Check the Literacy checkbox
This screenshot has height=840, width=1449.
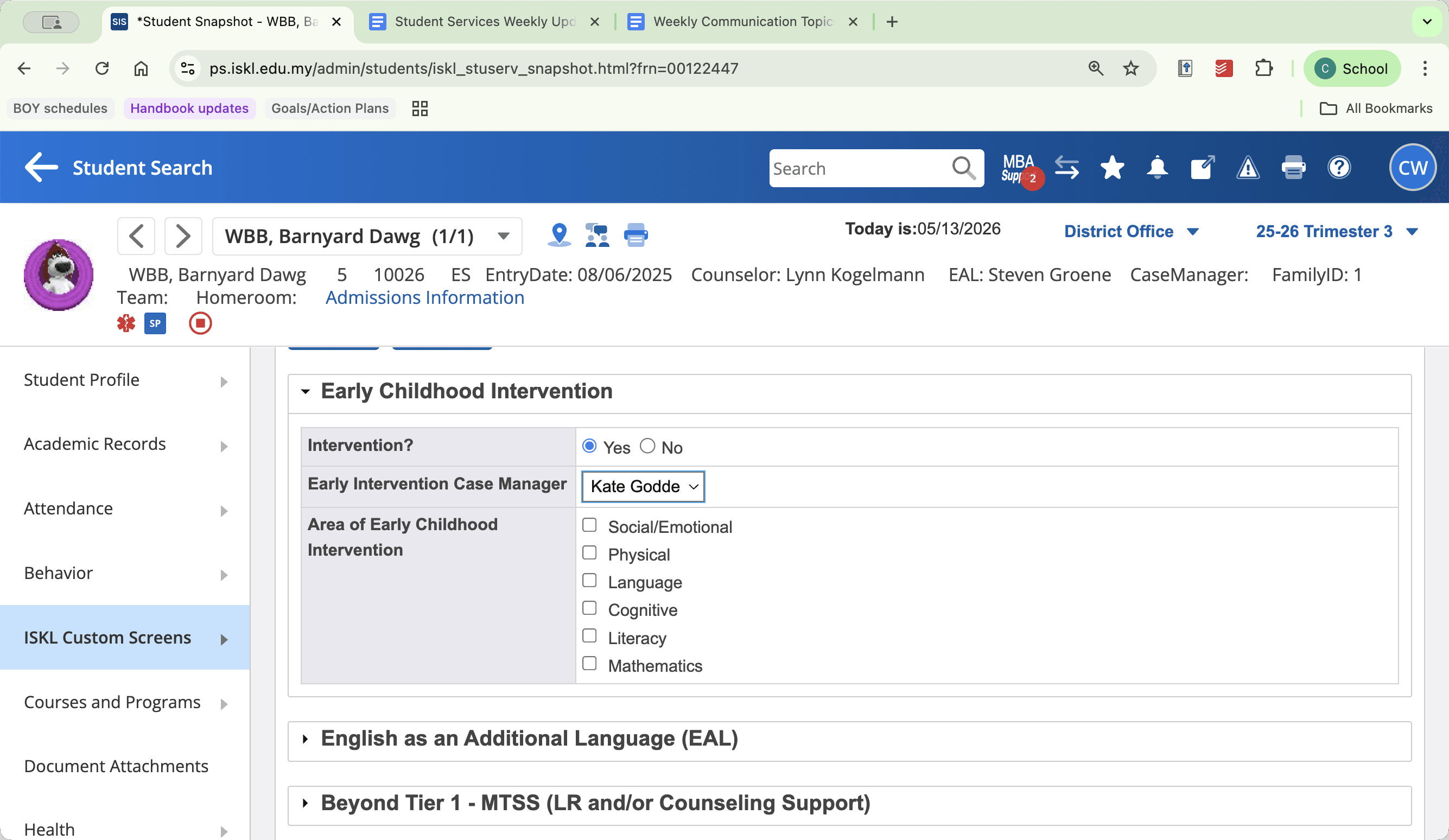click(589, 636)
